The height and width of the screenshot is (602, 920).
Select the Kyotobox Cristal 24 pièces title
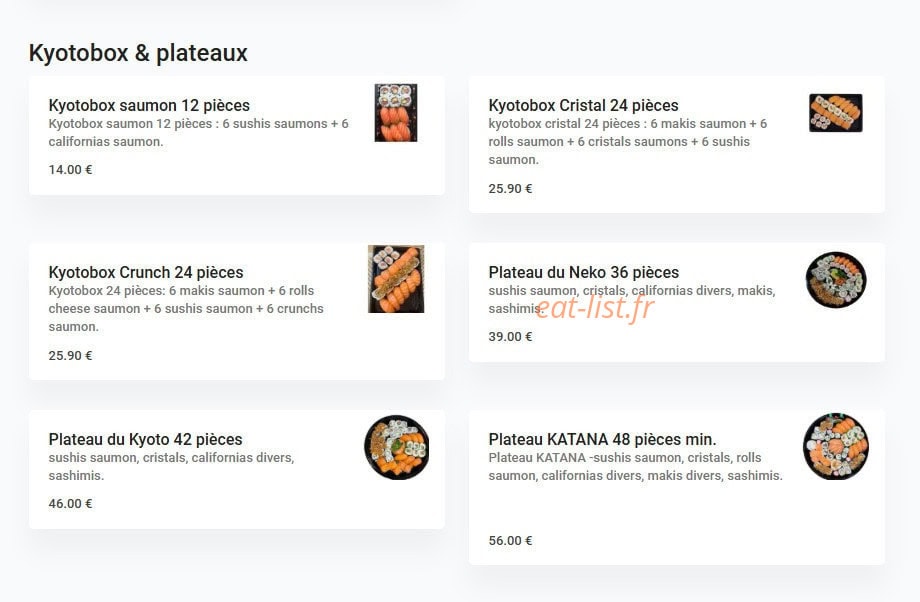[x=583, y=105]
